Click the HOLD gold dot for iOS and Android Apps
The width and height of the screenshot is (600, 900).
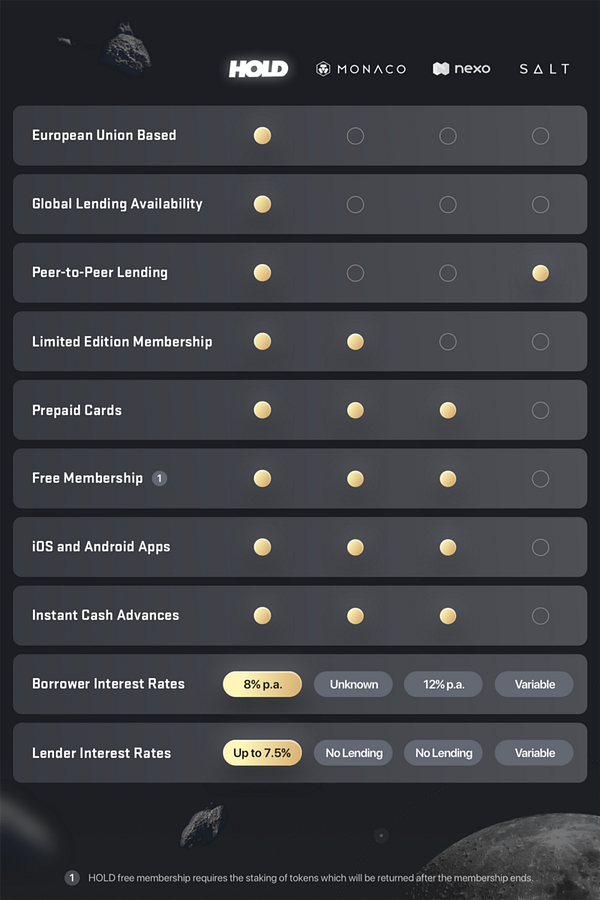click(262, 547)
